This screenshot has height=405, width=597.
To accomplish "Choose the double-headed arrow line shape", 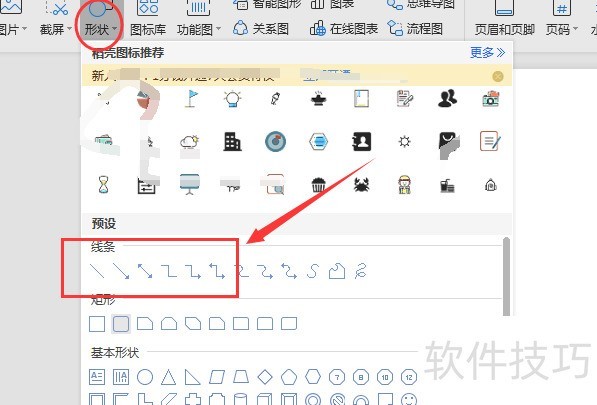I will pyautogui.click(x=145, y=271).
